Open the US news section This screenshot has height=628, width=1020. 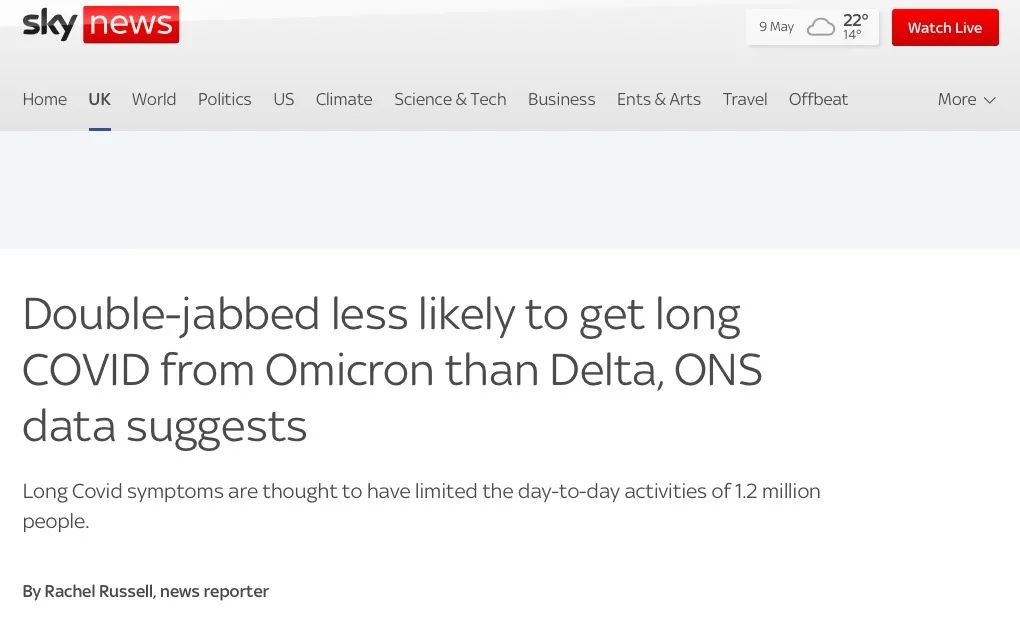tap(284, 99)
